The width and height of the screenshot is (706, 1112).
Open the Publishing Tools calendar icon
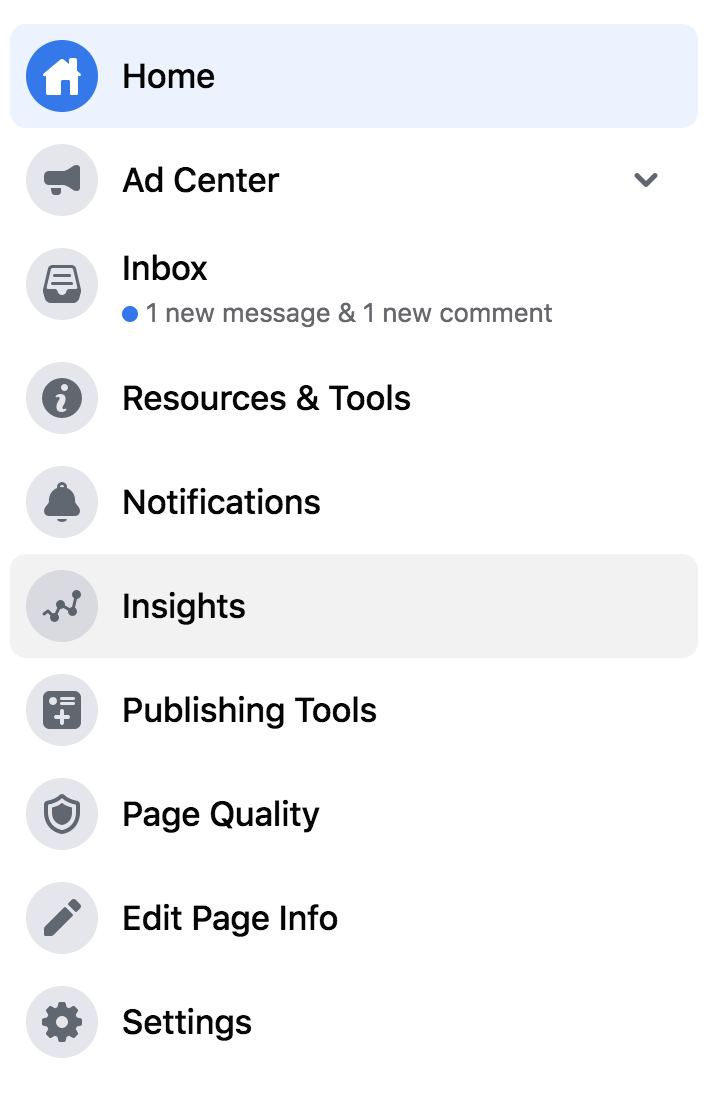(61, 710)
